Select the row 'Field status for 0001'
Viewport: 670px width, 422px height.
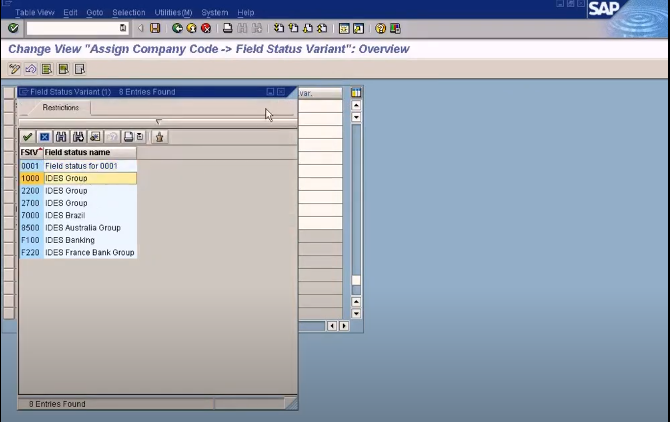click(78, 166)
